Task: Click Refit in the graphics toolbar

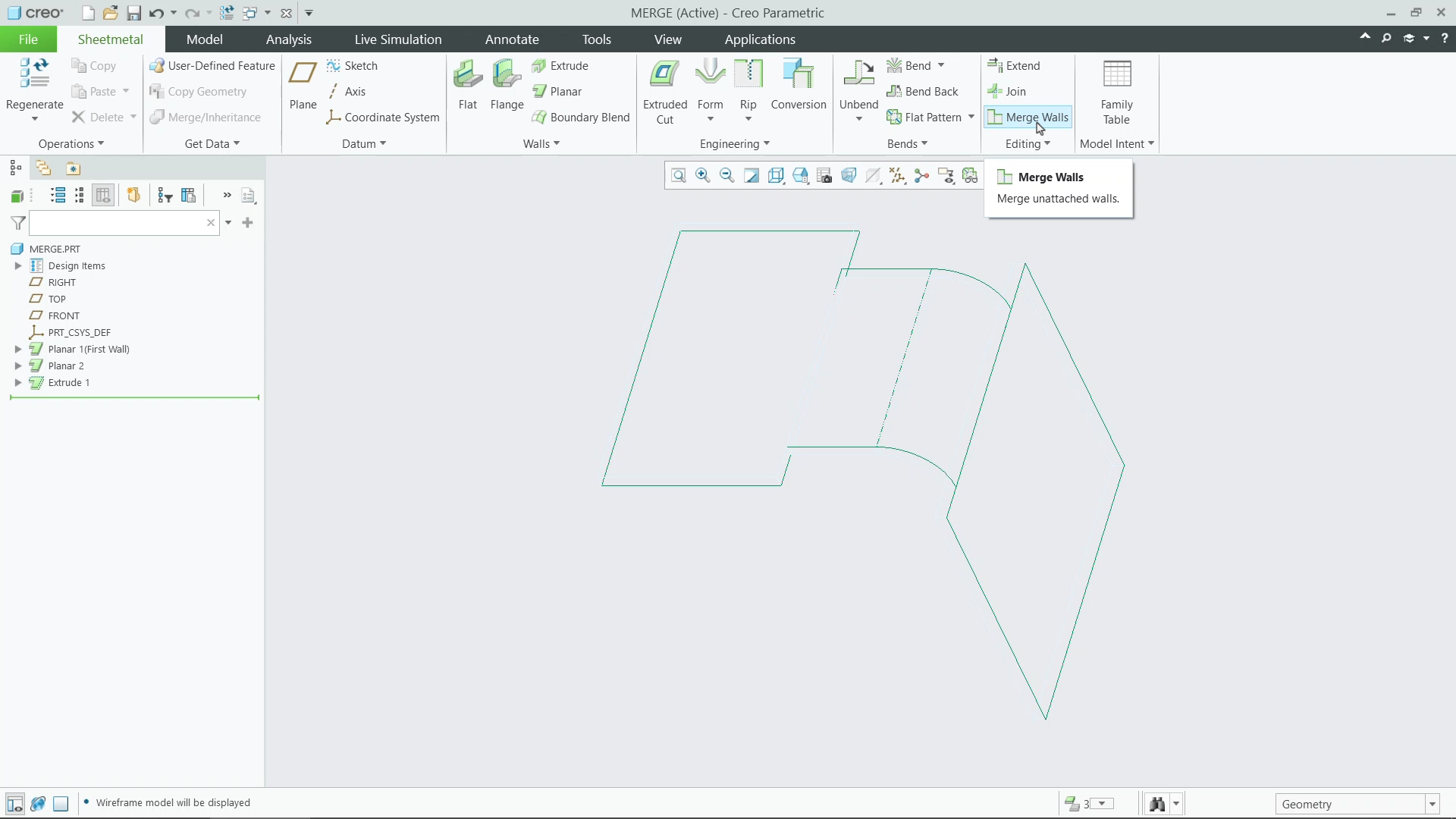Action: (679, 176)
